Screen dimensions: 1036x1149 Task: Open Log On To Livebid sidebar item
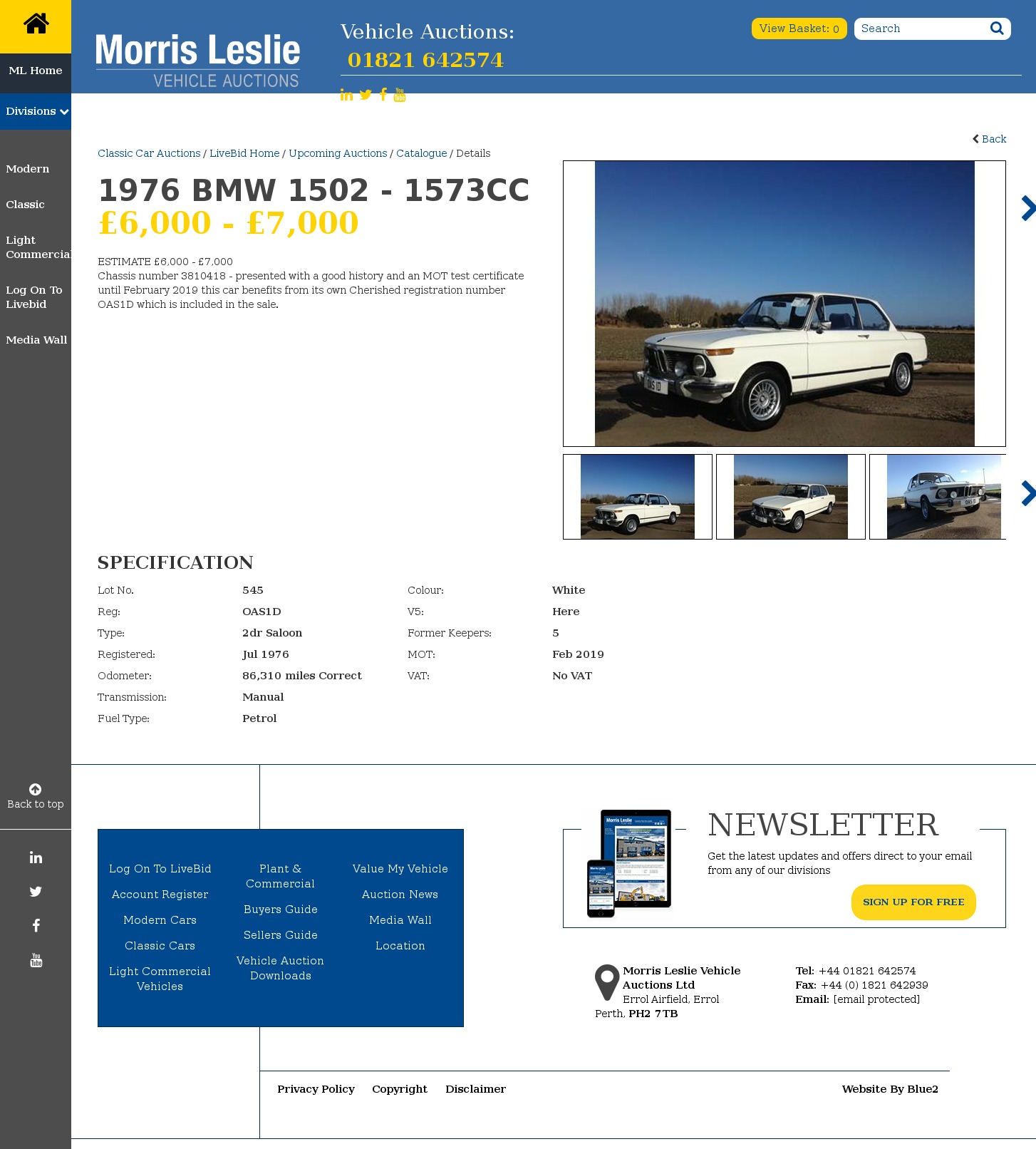pyautogui.click(x=34, y=297)
